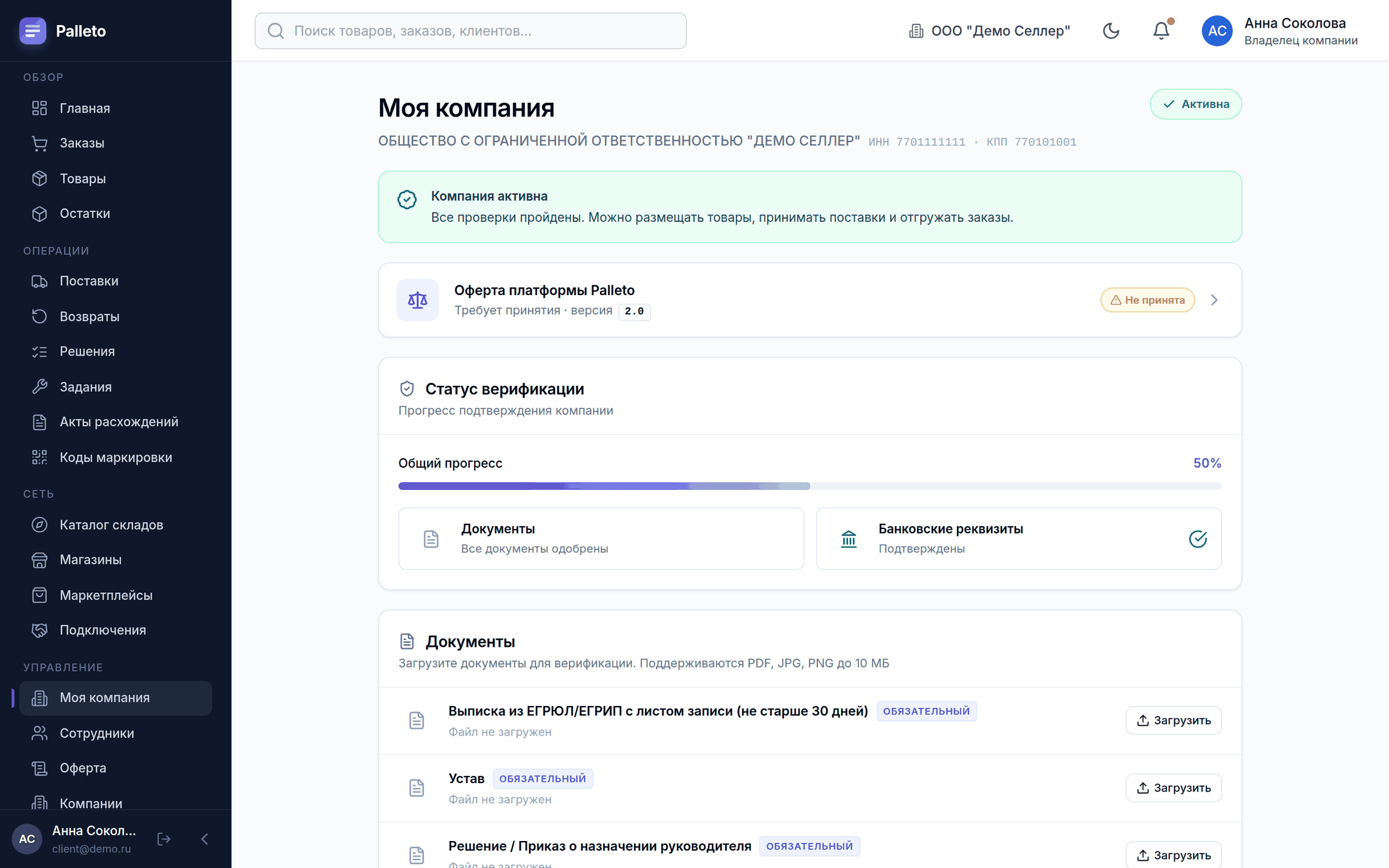The width and height of the screenshot is (1389, 868).
Task: Click the bank building icon for Банковские реквизиты
Action: tap(849, 539)
